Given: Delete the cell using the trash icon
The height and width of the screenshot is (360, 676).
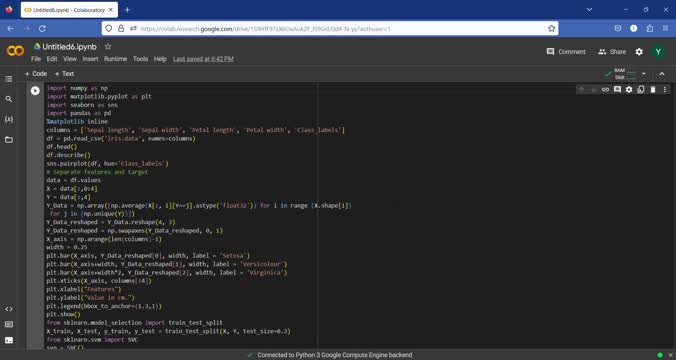Looking at the screenshot, I should pyautogui.click(x=653, y=90).
